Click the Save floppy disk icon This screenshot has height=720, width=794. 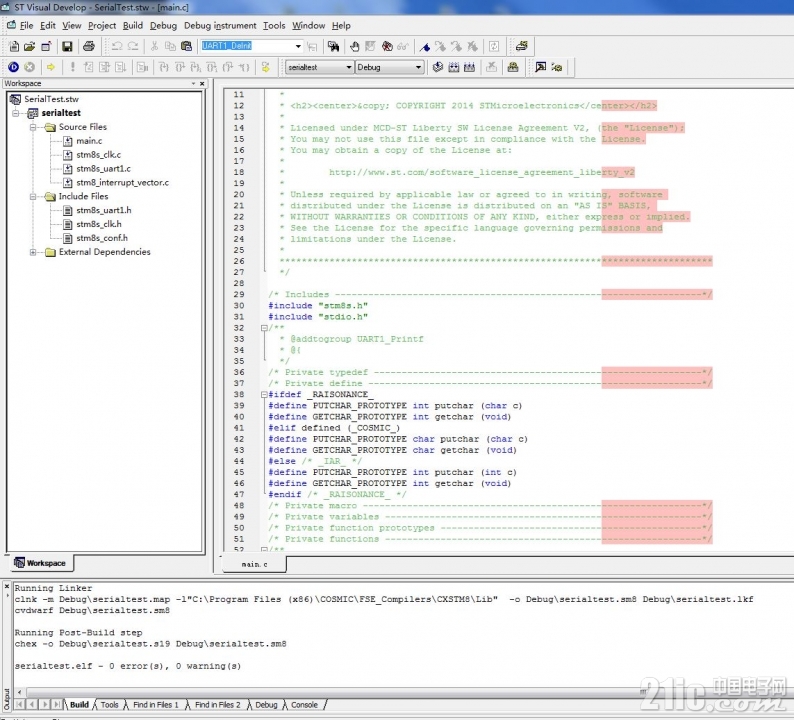[x=67, y=47]
